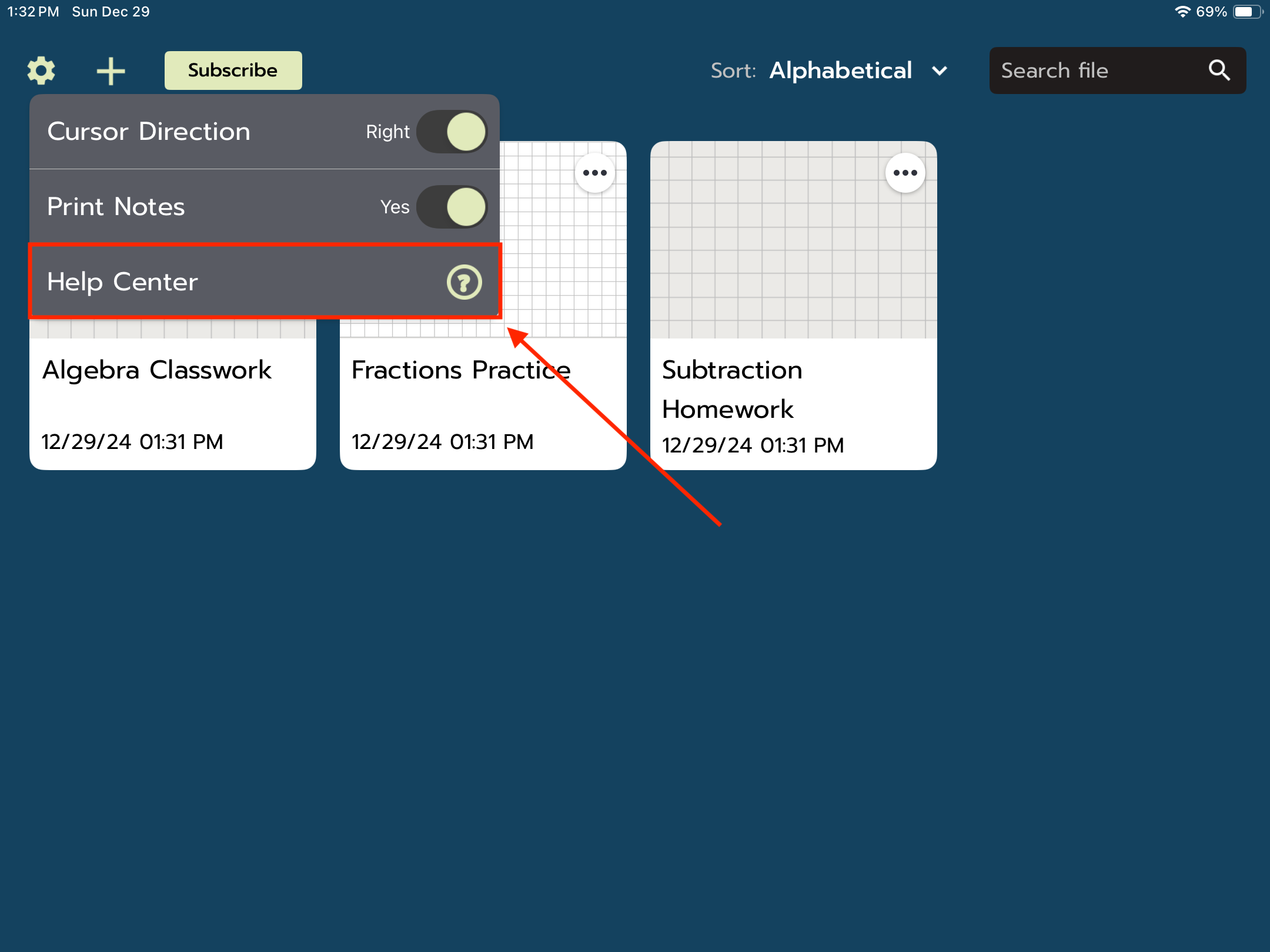Select the Help Center menu entry

click(x=122, y=282)
